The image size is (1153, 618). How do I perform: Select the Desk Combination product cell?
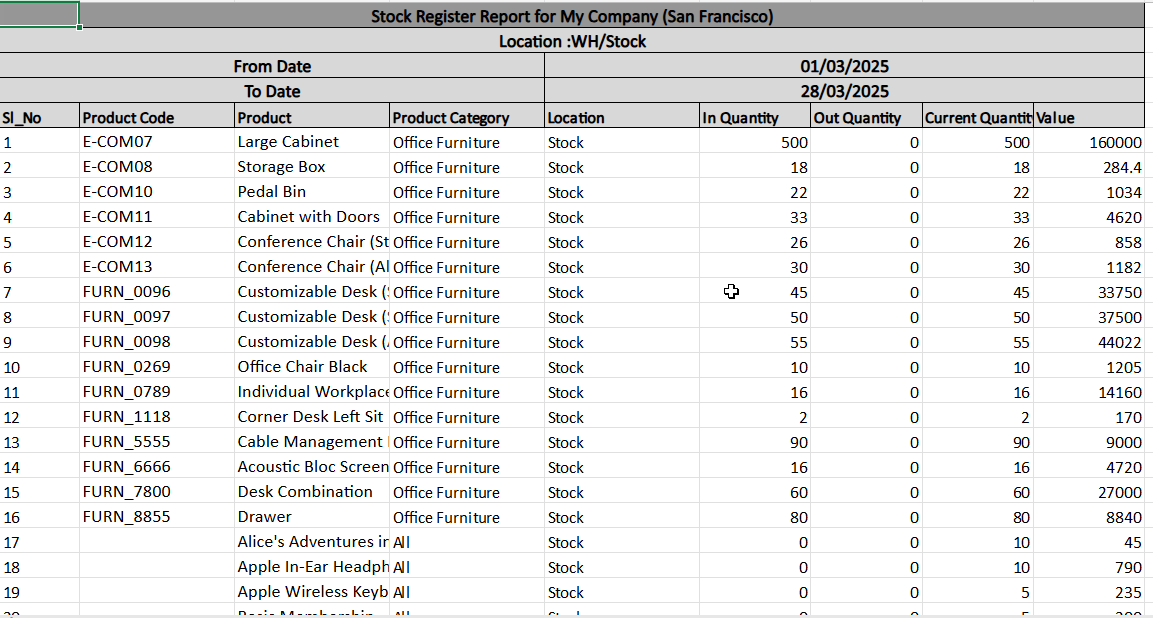(311, 492)
